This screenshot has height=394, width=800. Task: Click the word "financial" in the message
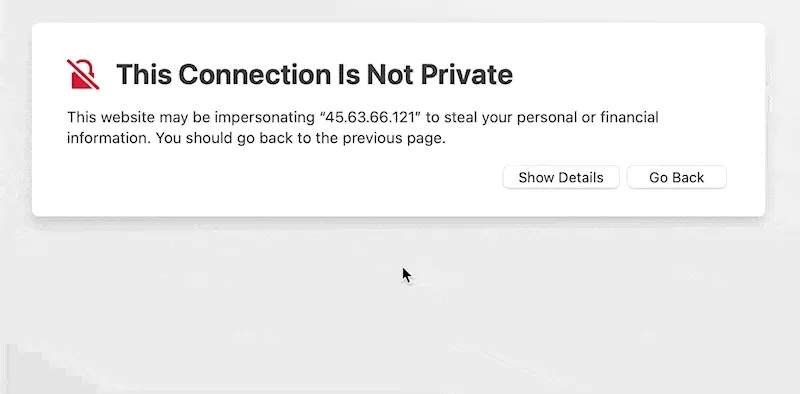coord(629,117)
